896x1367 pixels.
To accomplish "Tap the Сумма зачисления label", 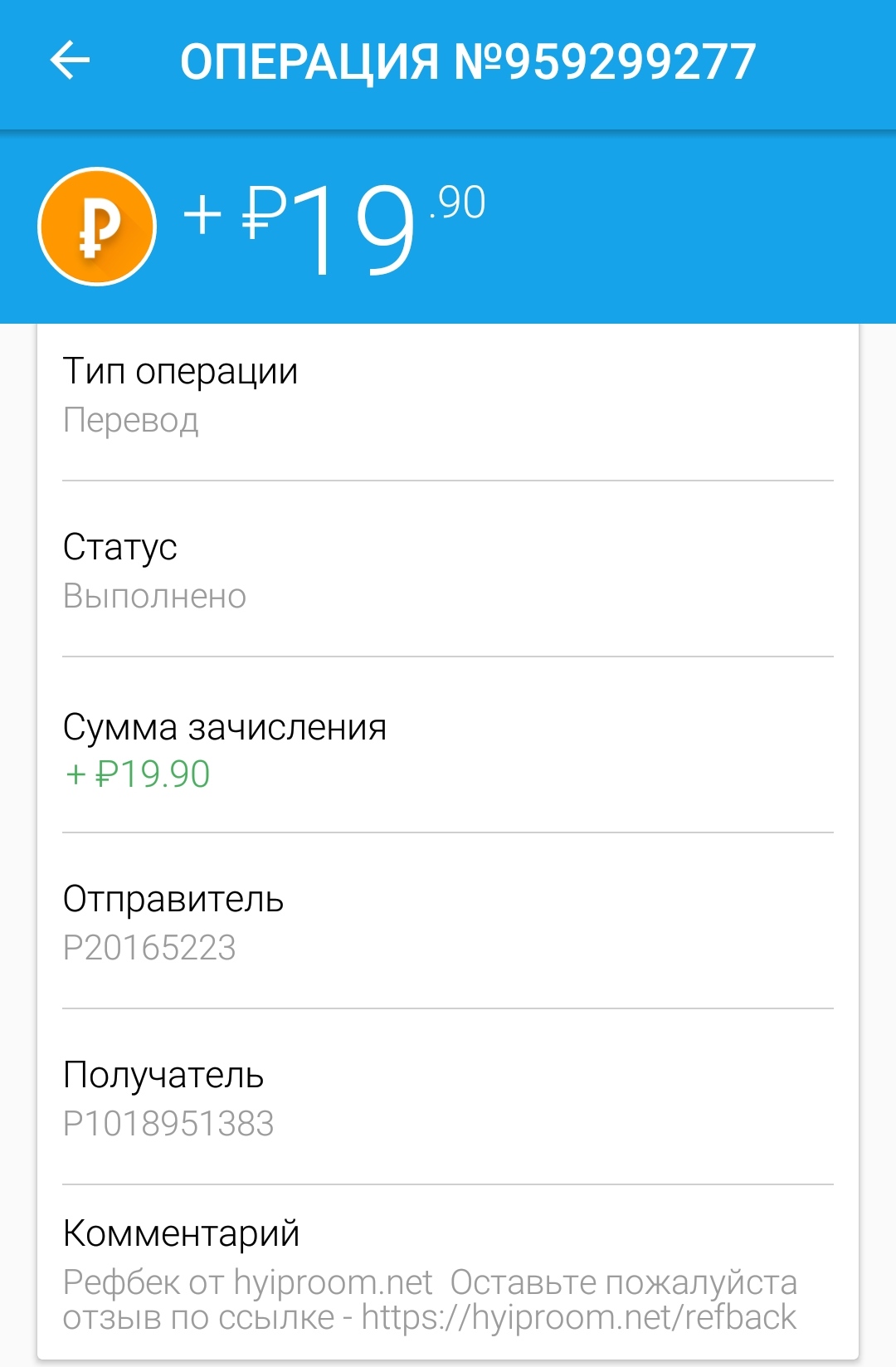I will tap(225, 727).
